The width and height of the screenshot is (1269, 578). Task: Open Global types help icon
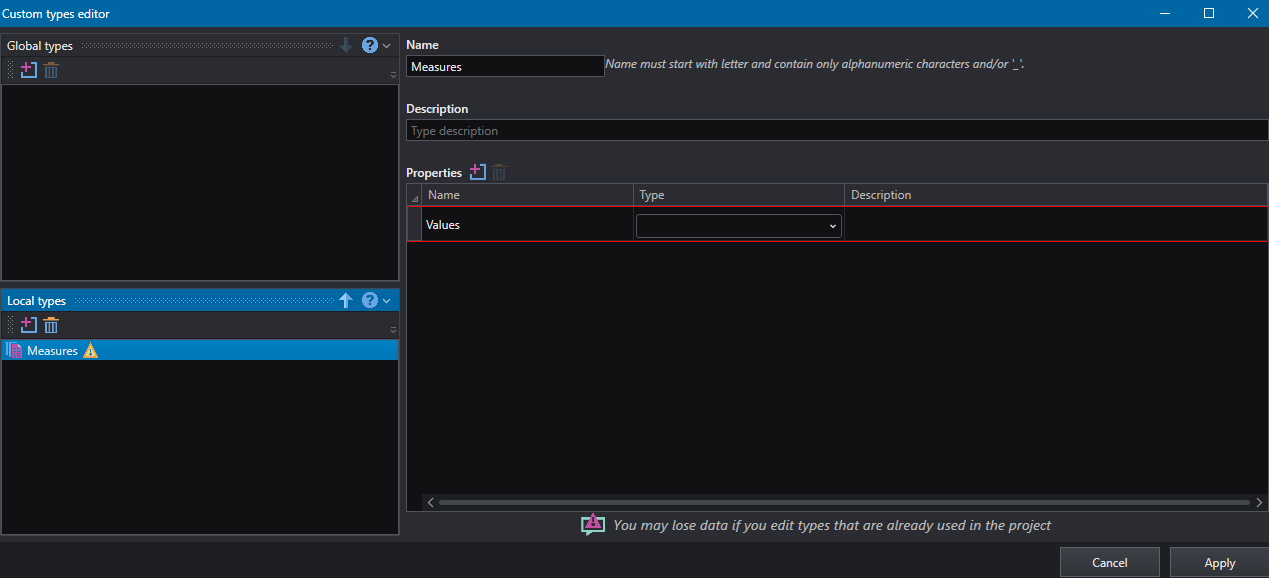pyautogui.click(x=370, y=45)
